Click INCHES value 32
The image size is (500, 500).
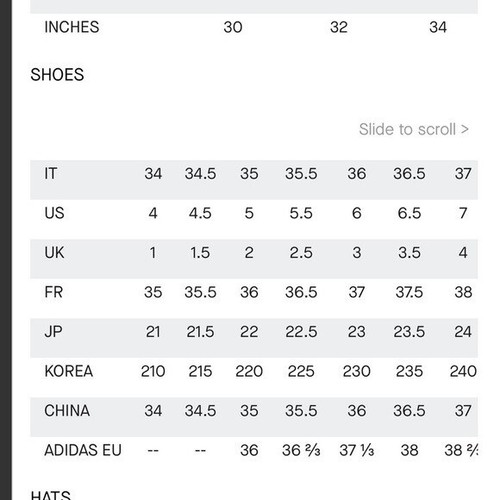point(339,27)
